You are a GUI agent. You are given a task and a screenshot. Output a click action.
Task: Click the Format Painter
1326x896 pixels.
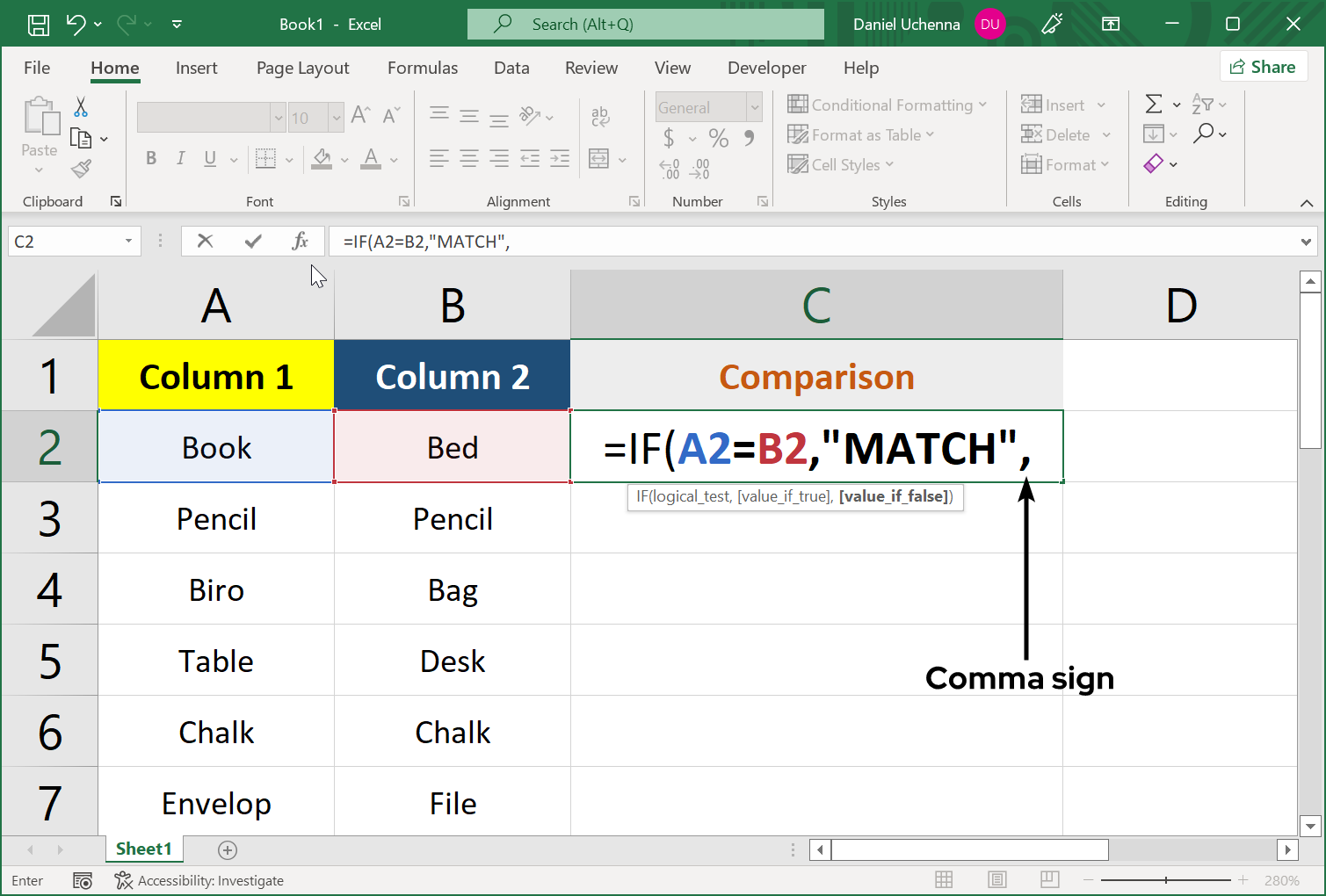coord(82,169)
